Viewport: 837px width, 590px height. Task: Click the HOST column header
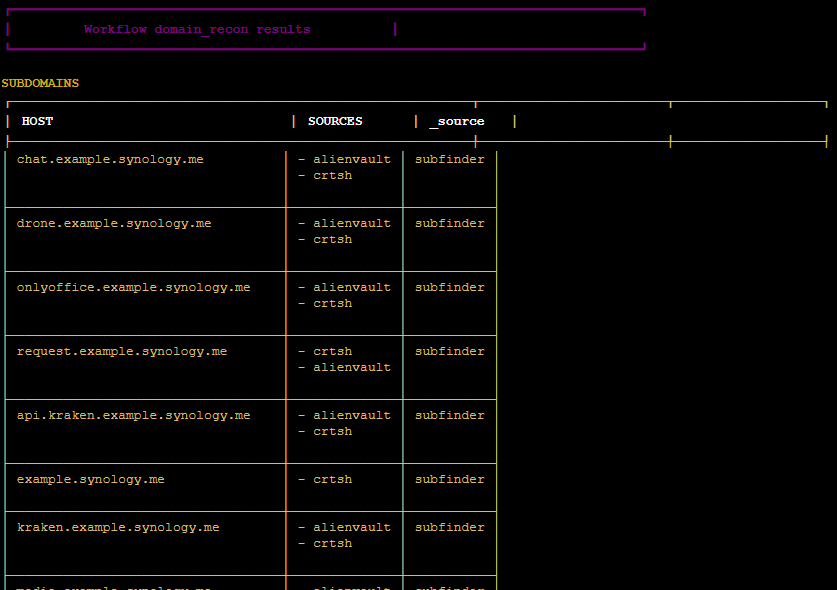pyautogui.click(x=37, y=121)
